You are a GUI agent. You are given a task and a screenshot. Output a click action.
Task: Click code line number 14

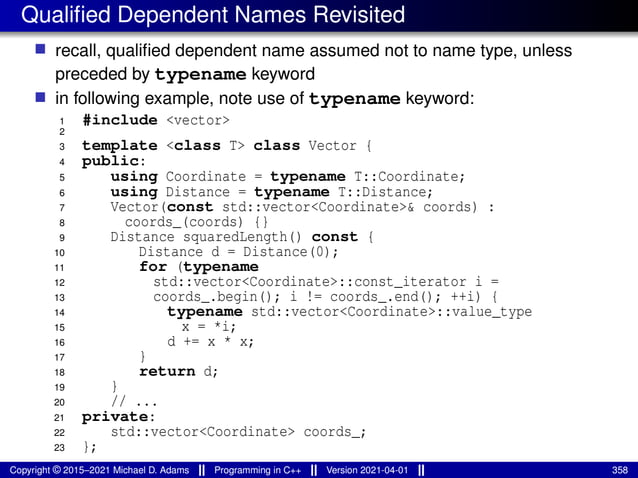coord(59,313)
